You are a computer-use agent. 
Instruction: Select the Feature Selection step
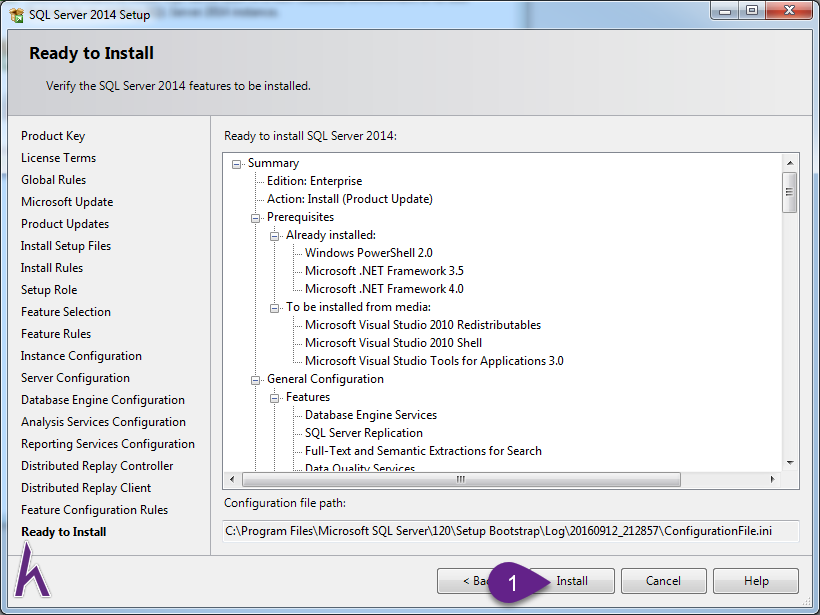(x=66, y=312)
